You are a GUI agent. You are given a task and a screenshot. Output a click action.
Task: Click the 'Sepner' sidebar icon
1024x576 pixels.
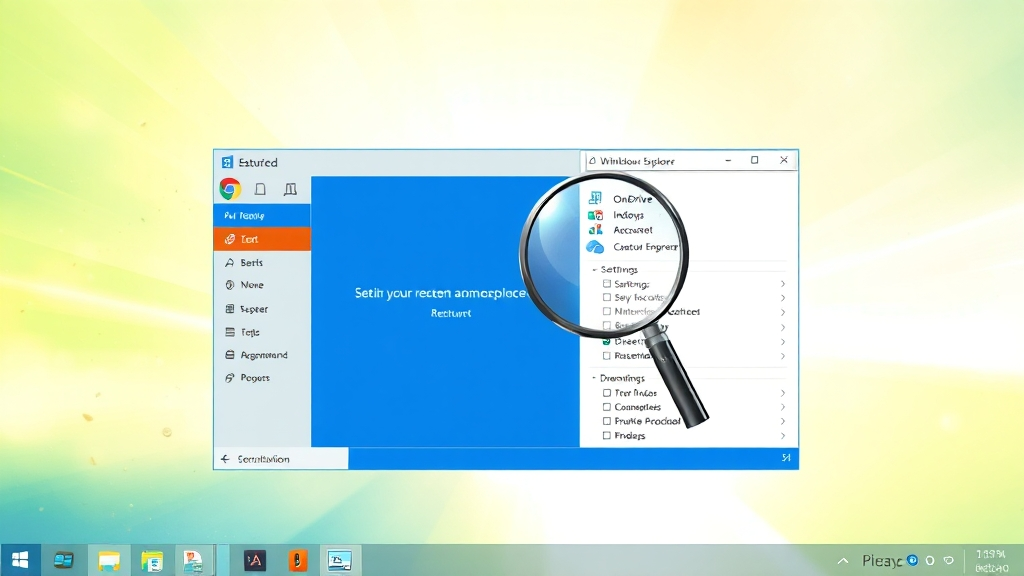(x=229, y=309)
